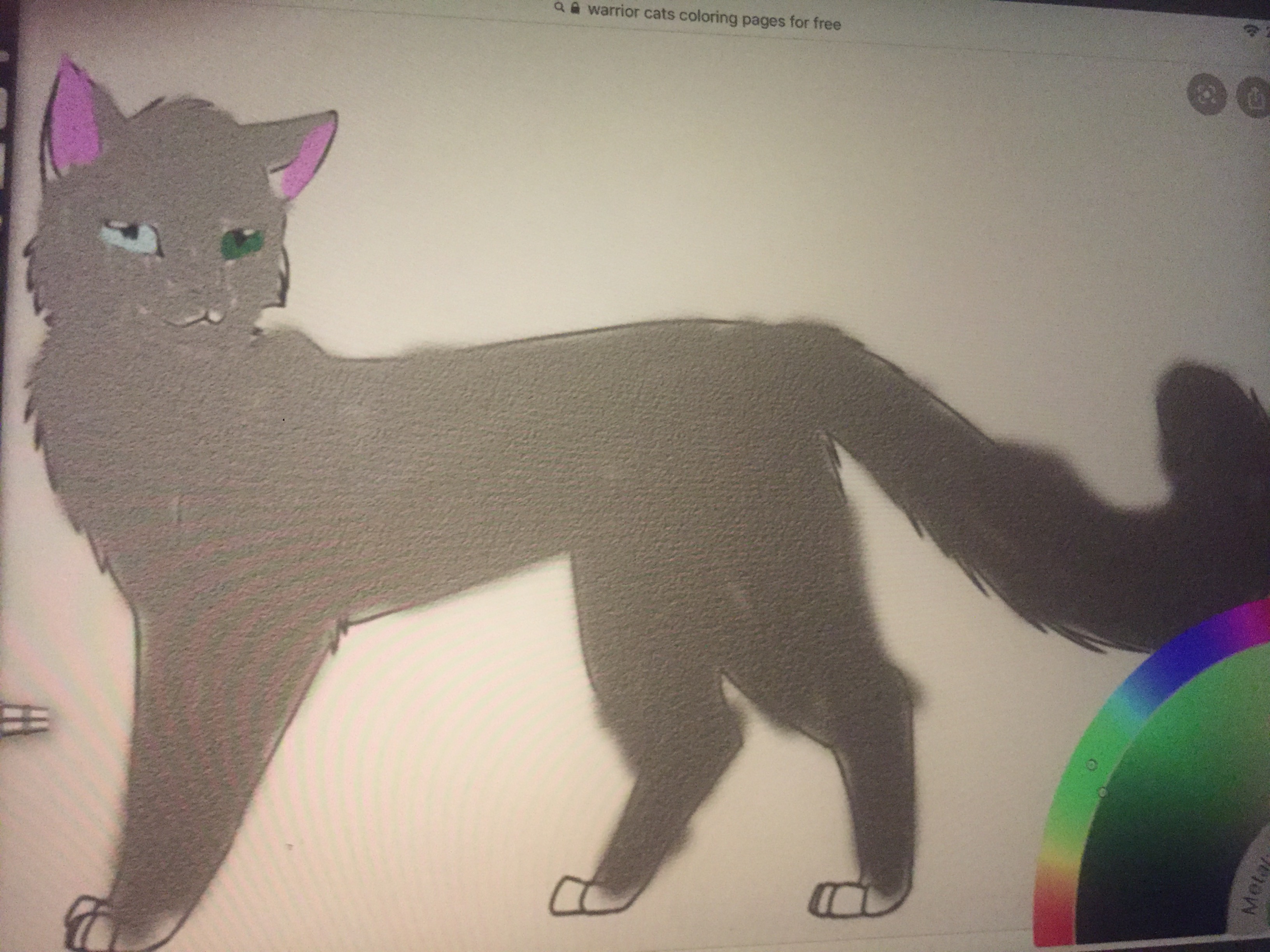
Task: Select the hue ring's small circular handle
Action: pyautogui.click(x=1092, y=764)
